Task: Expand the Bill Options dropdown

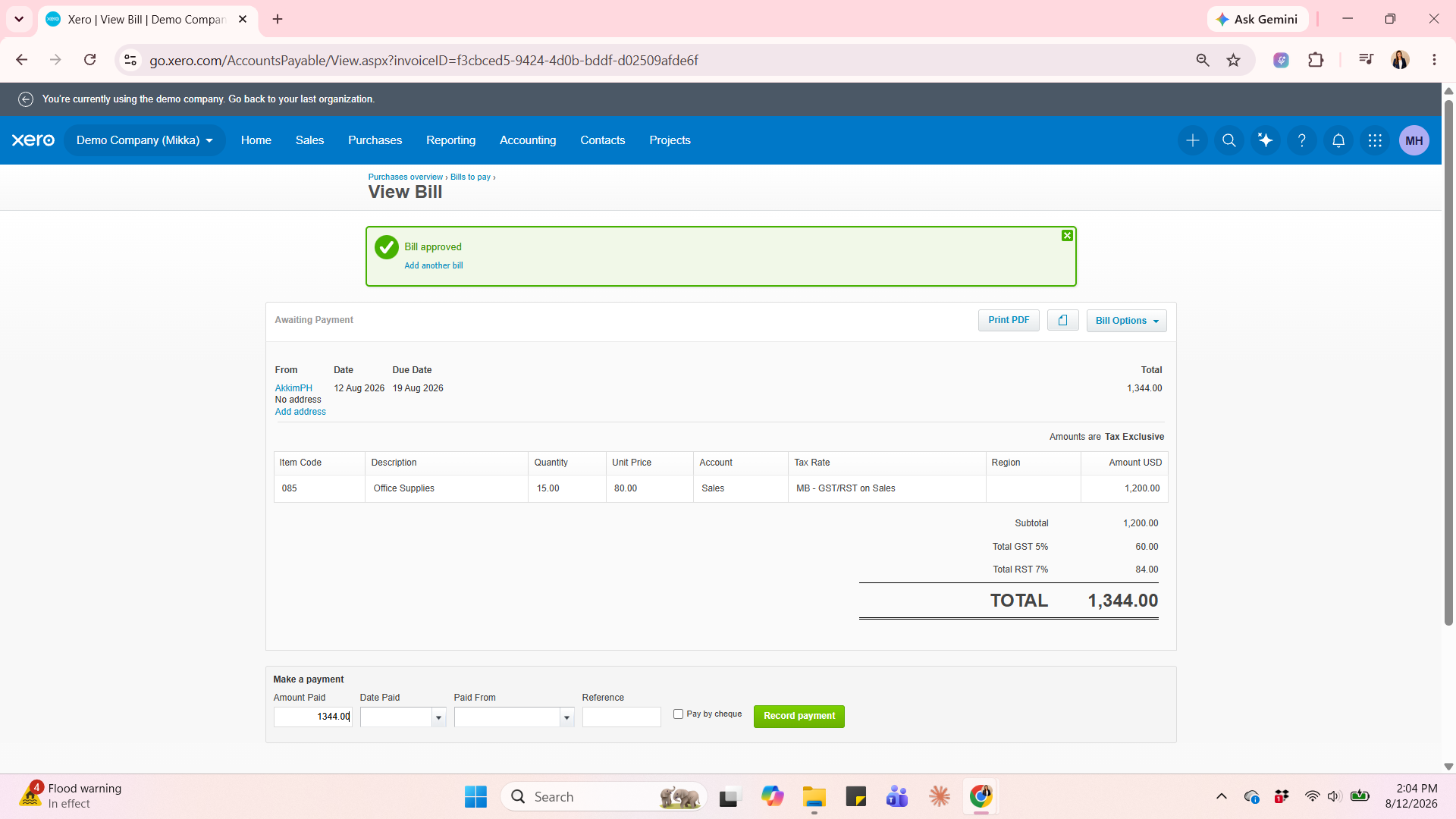Action: (x=1126, y=321)
